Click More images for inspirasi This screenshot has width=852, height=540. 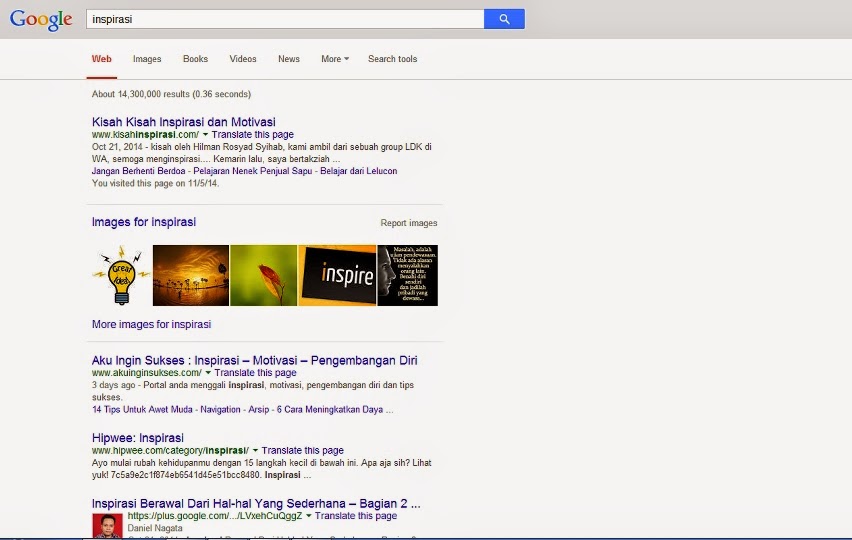152,324
